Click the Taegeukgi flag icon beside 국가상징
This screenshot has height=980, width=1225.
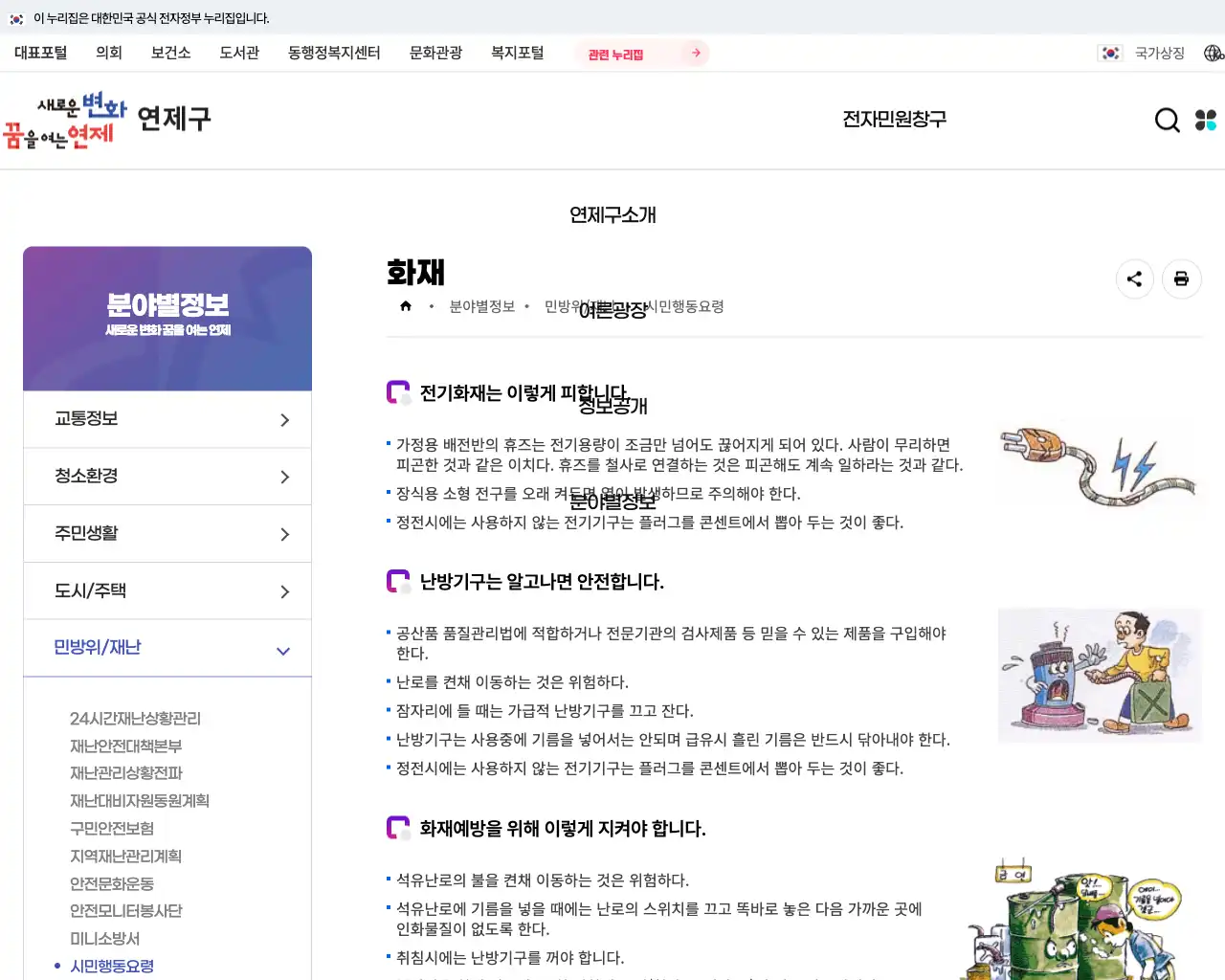coord(1110,53)
